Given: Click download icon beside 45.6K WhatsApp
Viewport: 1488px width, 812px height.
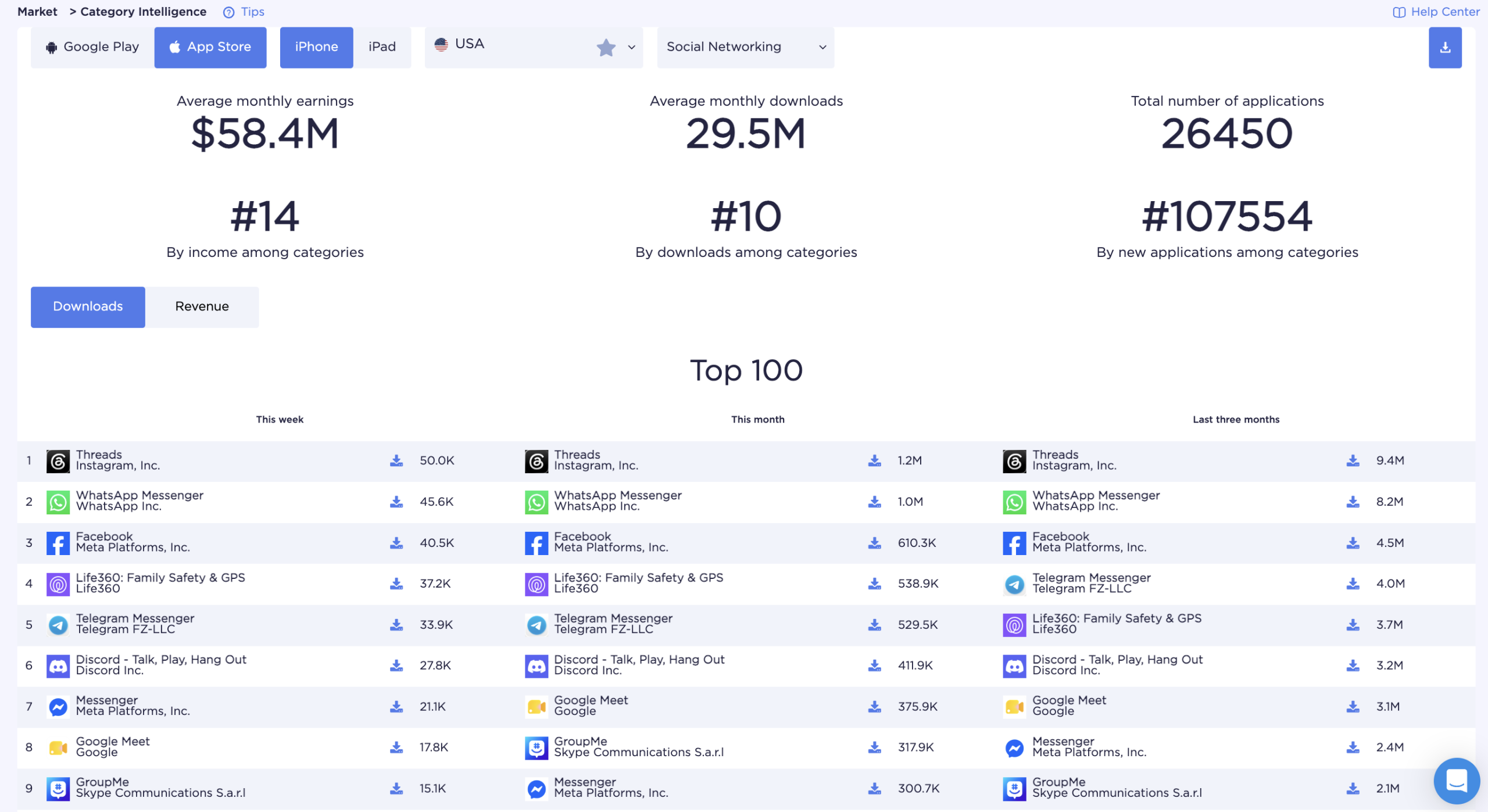Looking at the screenshot, I should 396,502.
